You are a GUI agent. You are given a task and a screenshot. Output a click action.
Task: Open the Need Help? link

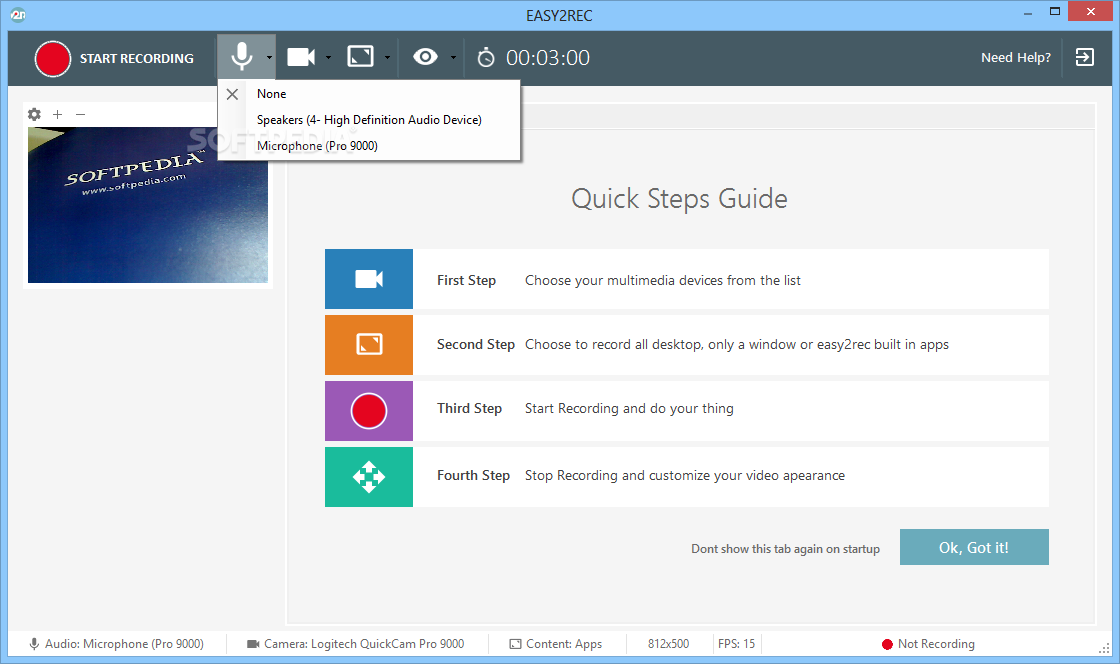click(x=1016, y=58)
